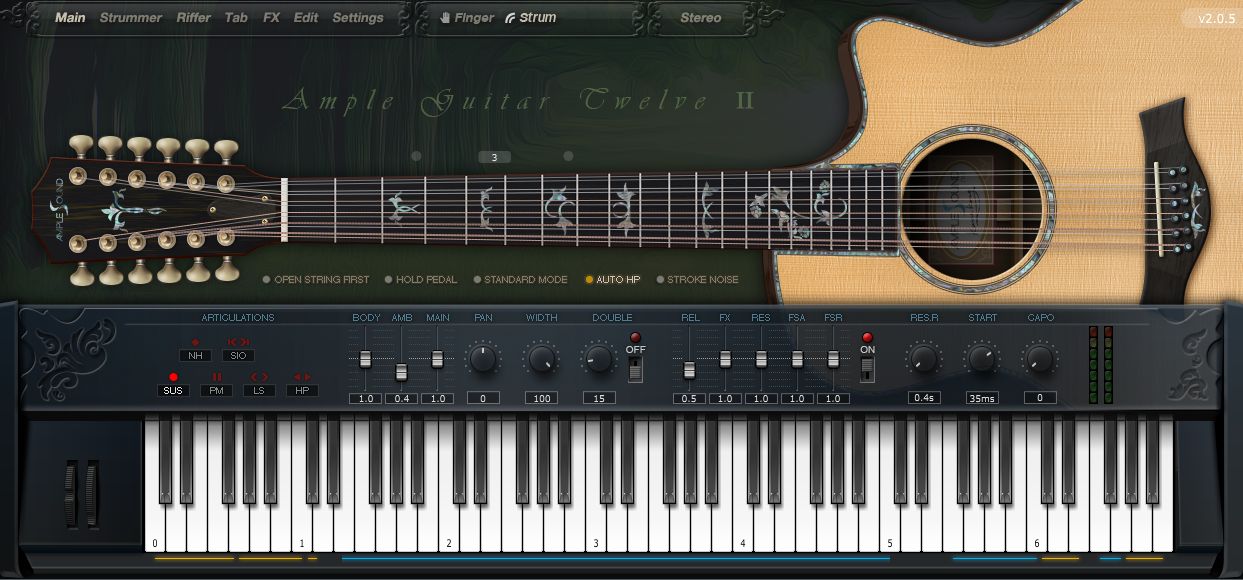Click the CAPO knob

(1040, 358)
